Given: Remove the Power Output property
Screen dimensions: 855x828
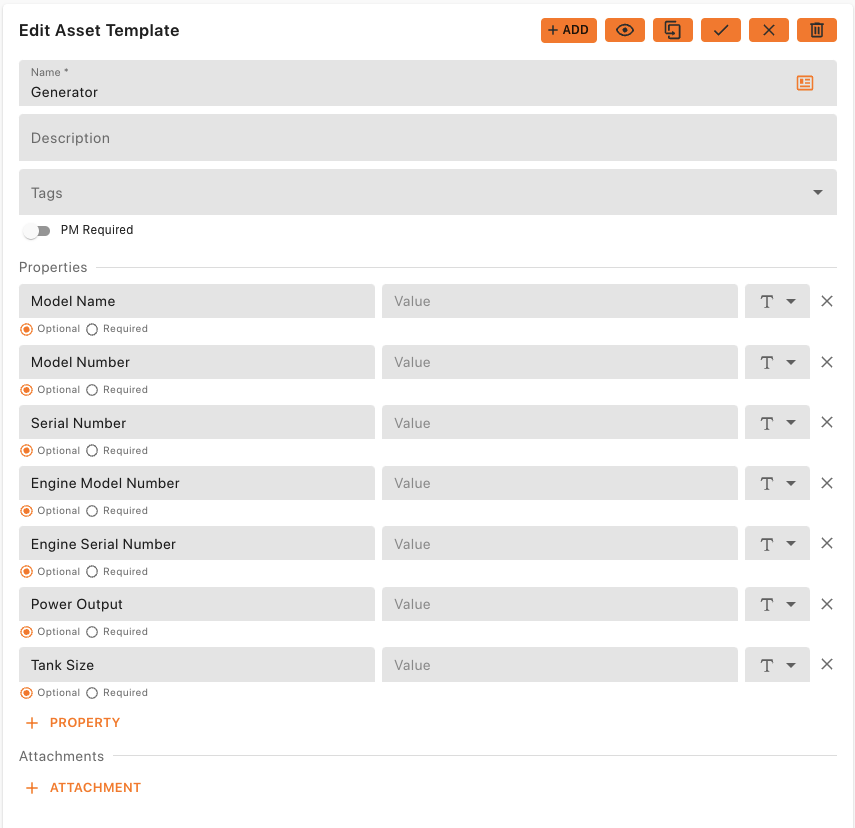Looking at the screenshot, I should click(x=827, y=604).
